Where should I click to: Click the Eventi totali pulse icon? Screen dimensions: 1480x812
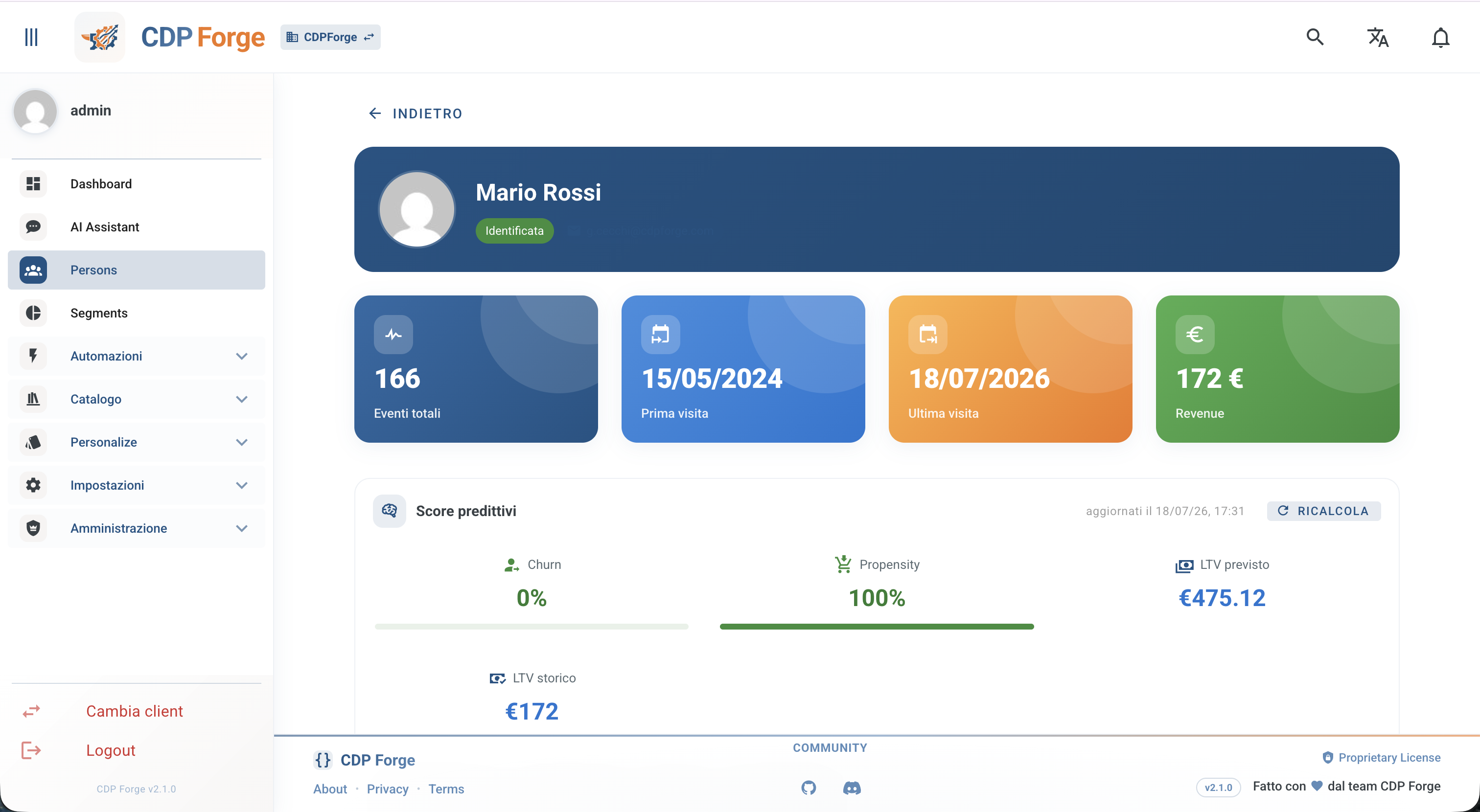393,334
